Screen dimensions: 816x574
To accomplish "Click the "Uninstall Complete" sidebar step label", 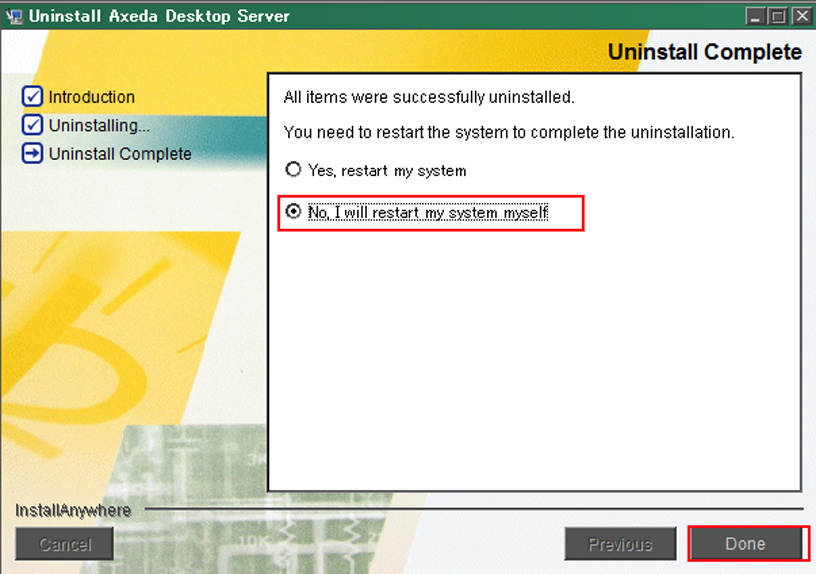I will tap(120, 154).
